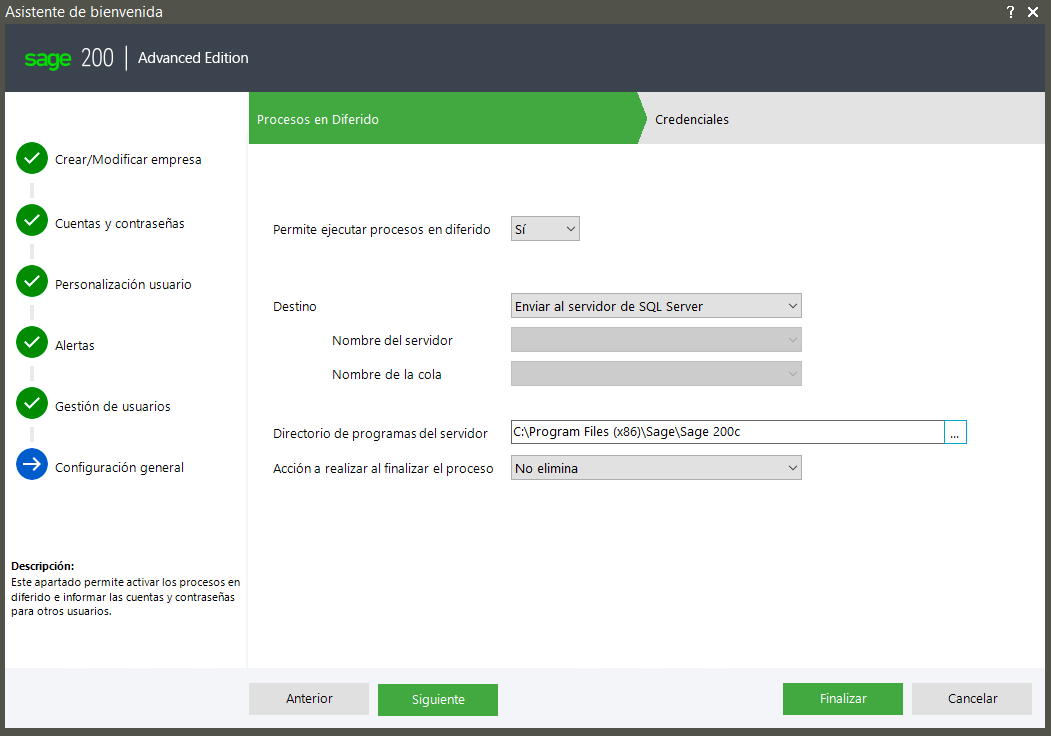Click the Acción a realizar al finalizar label

(383, 469)
